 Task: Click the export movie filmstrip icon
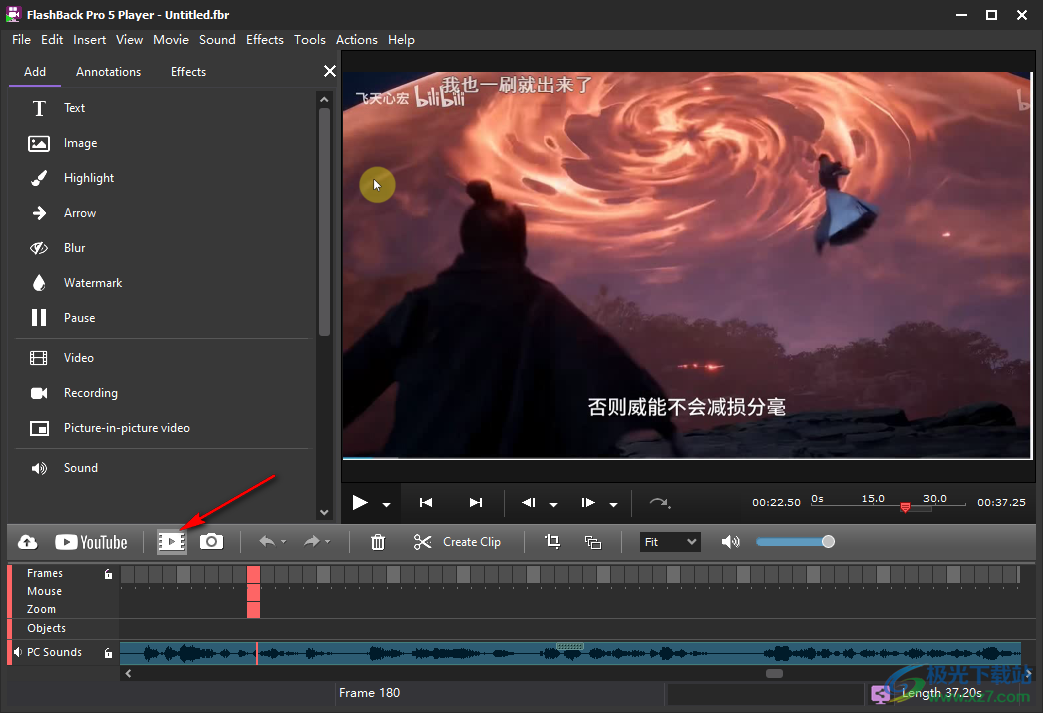click(171, 542)
